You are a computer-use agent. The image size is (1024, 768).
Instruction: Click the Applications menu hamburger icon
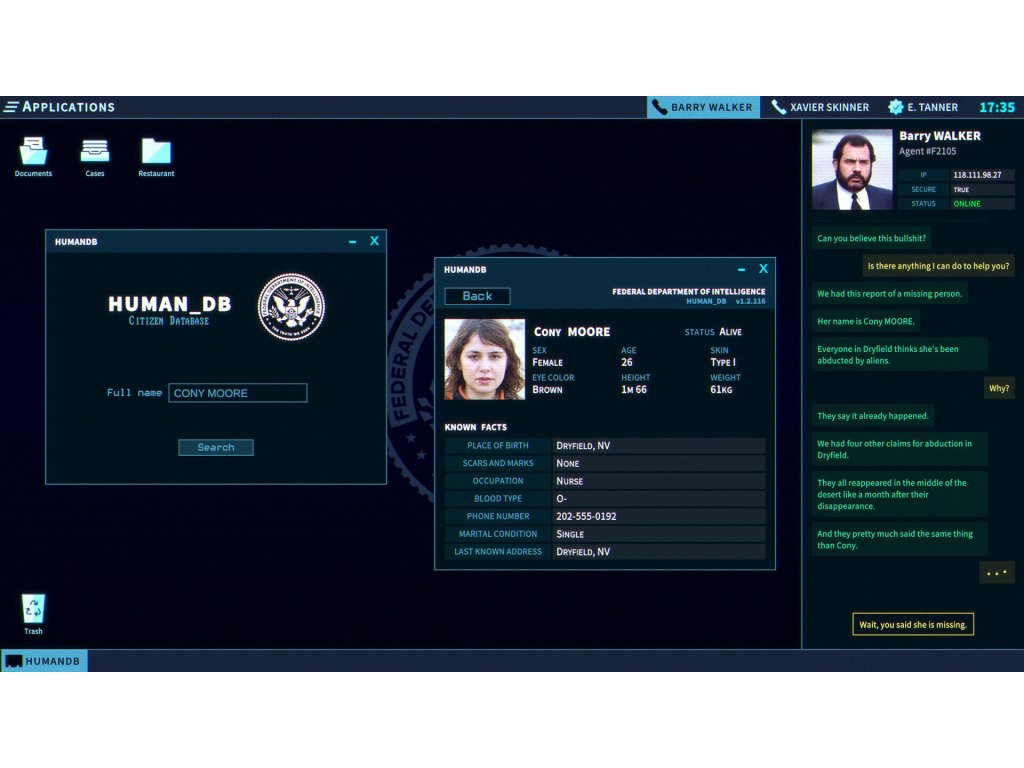point(12,107)
